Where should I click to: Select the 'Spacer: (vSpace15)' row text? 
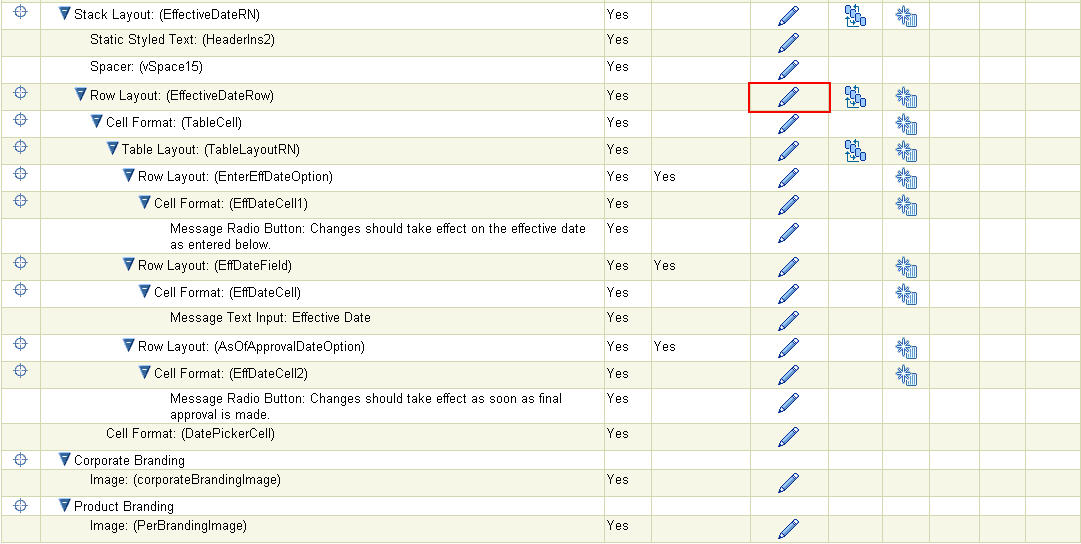pos(146,67)
